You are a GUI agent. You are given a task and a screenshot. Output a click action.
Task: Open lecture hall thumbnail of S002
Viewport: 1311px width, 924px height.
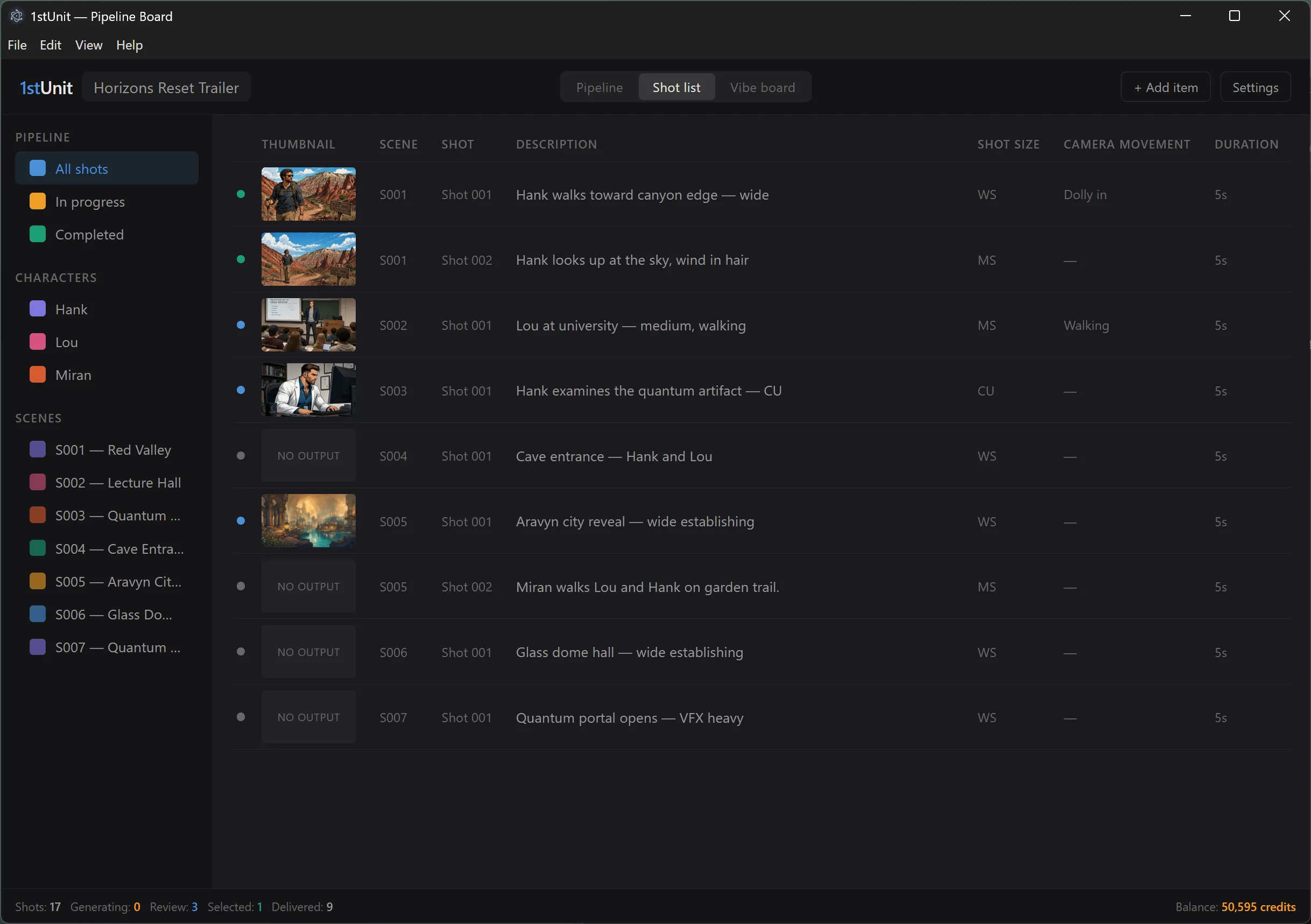point(308,325)
